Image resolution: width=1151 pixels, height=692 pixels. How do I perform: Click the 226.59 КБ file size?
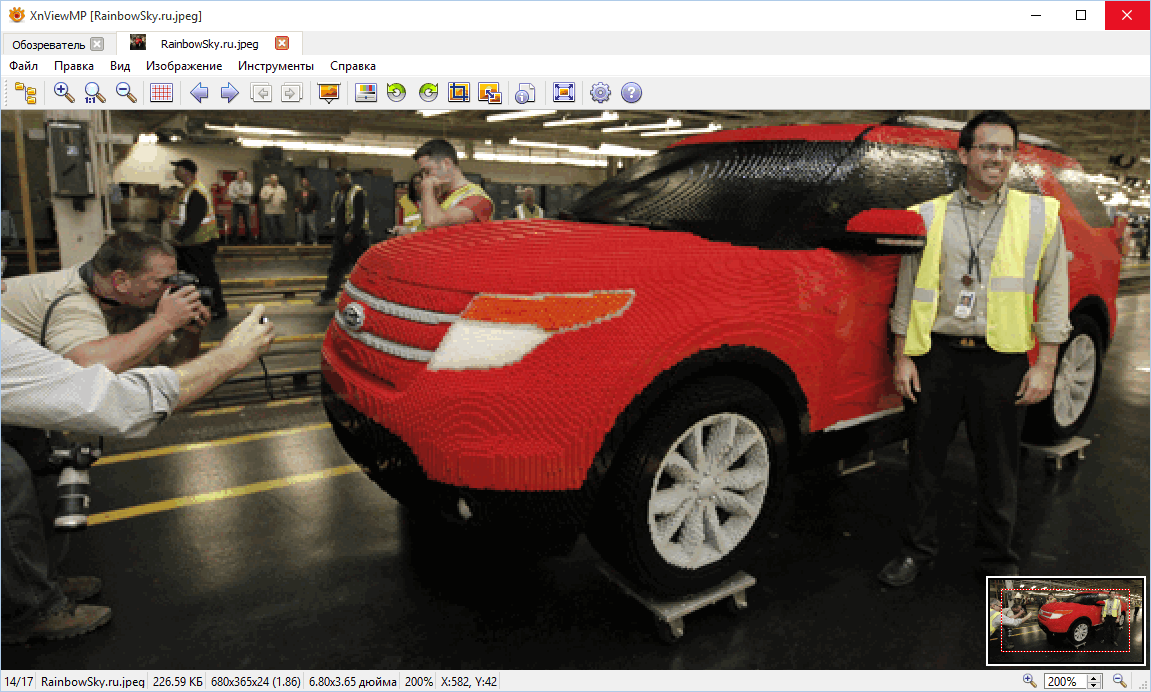coord(178,682)
